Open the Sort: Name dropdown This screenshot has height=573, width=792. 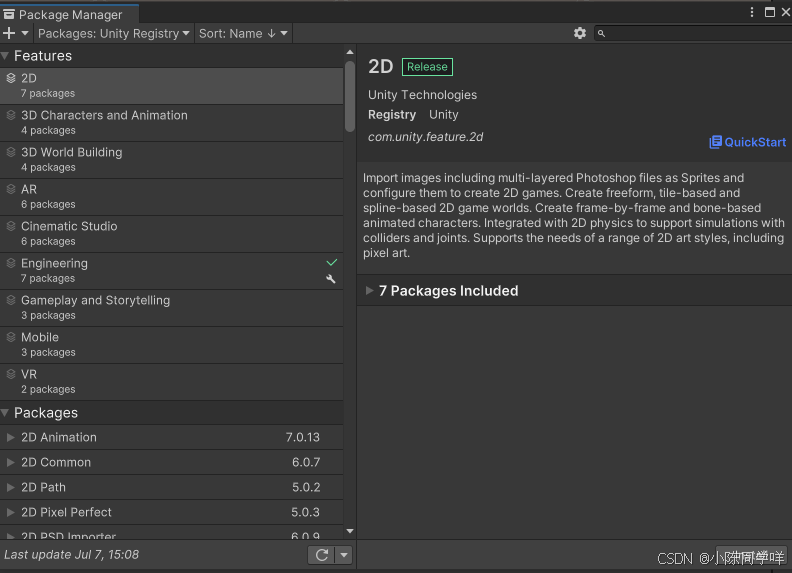243,33
